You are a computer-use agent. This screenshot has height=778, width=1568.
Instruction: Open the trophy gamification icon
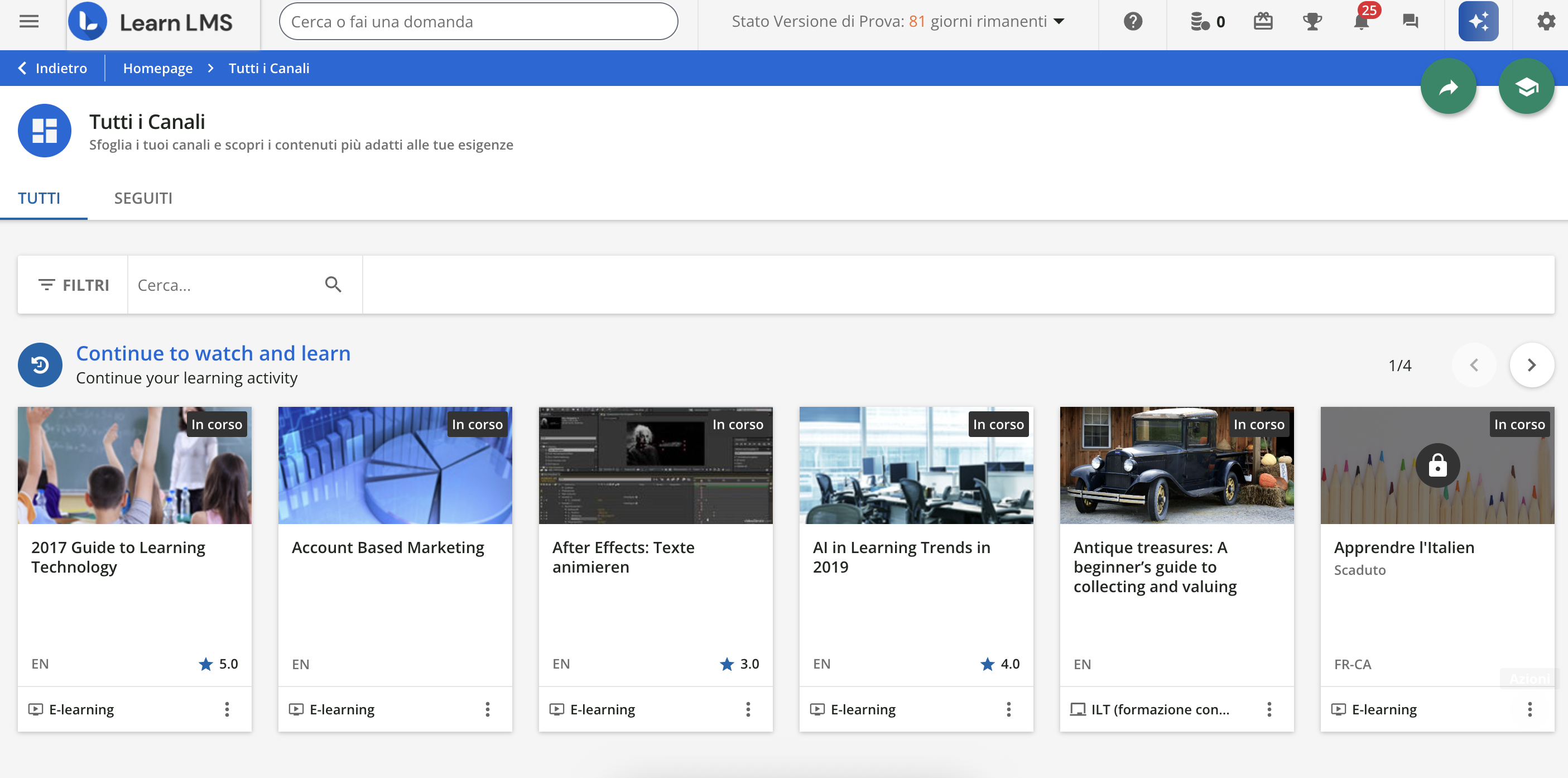pos(1312,22)
